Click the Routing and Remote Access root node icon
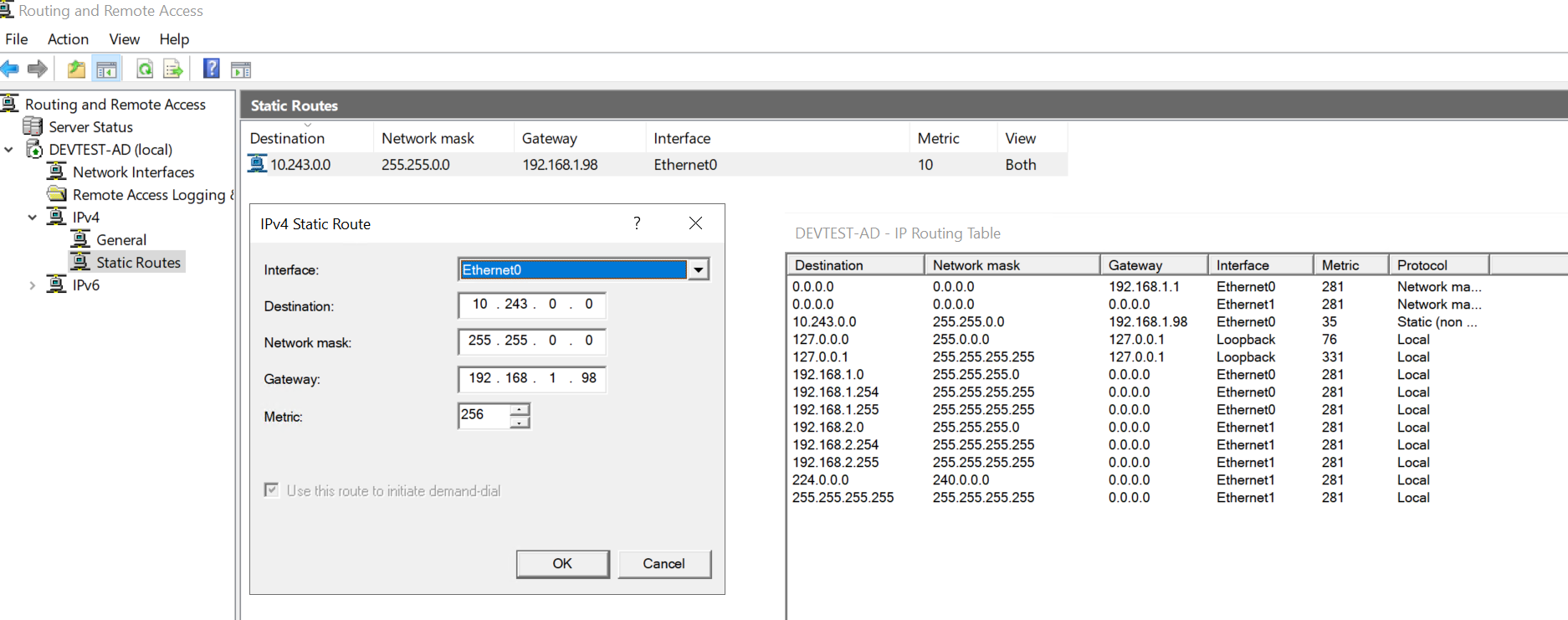1568x620 pixels. tap(9, 104)
